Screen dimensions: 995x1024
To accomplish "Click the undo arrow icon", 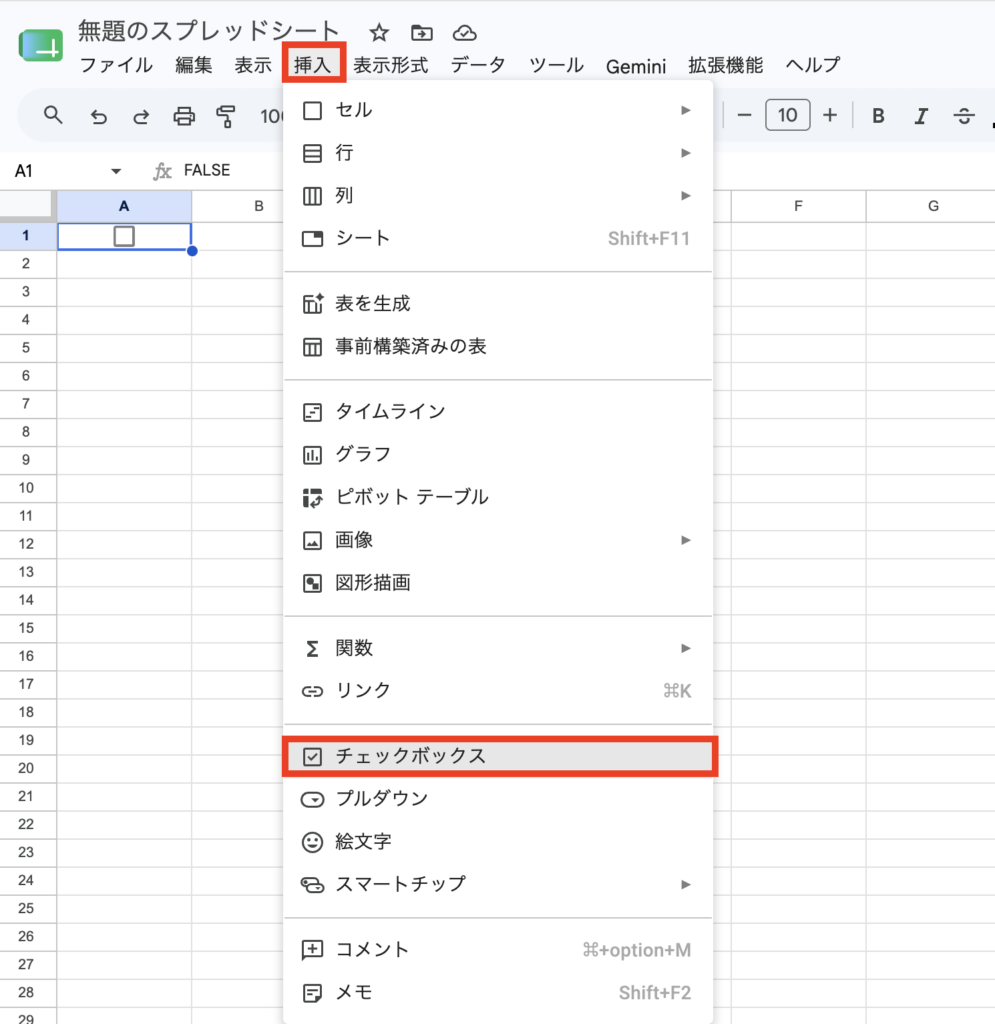I will (x=98, y=116).
